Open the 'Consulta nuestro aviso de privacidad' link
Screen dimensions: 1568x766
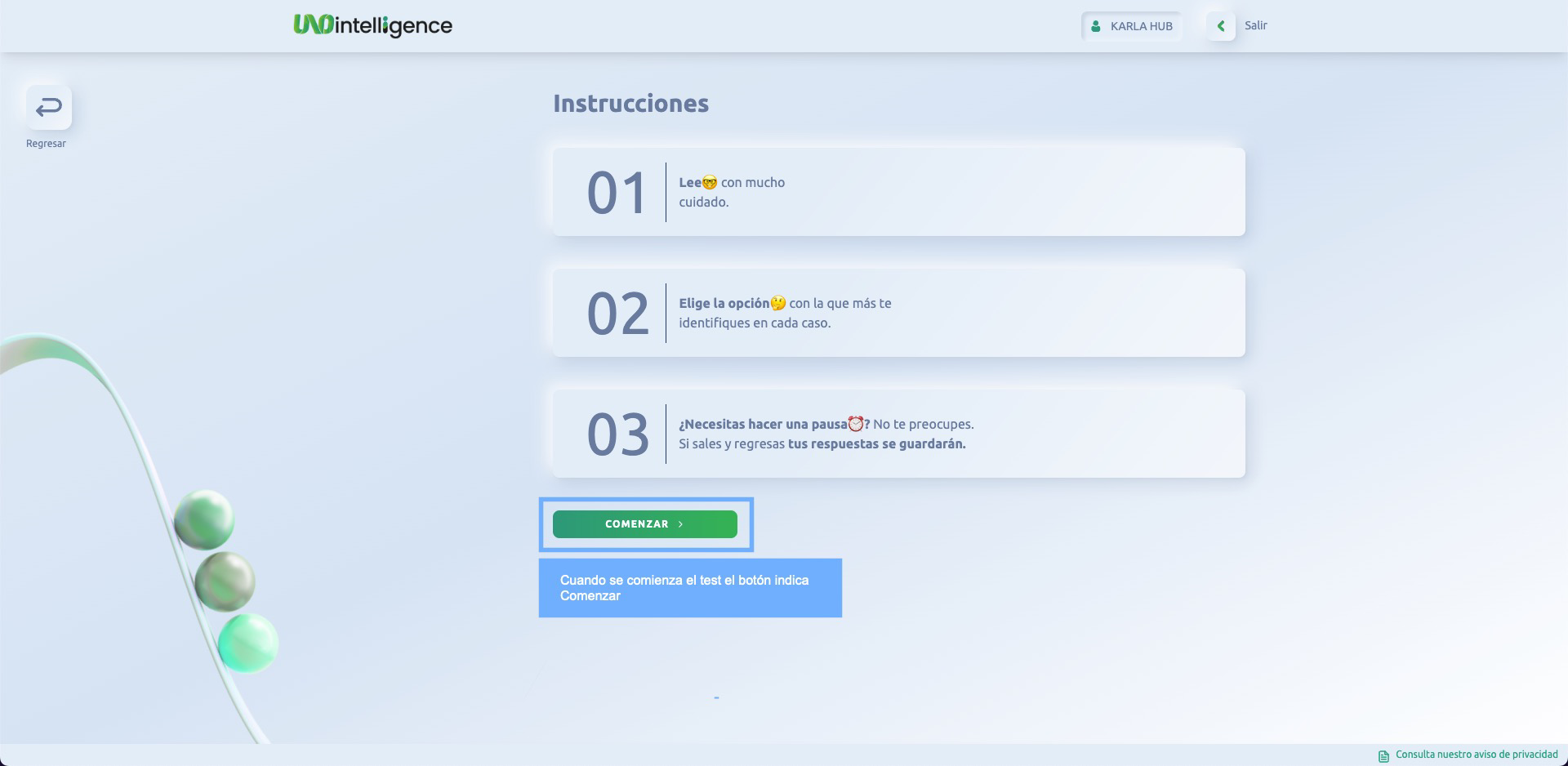[x=1476, y=755]
